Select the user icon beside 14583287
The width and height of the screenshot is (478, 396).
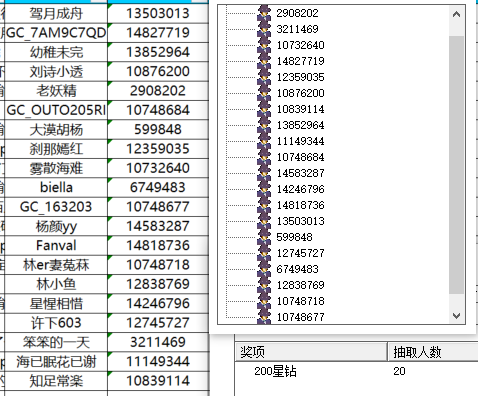(x=264, y=173)
